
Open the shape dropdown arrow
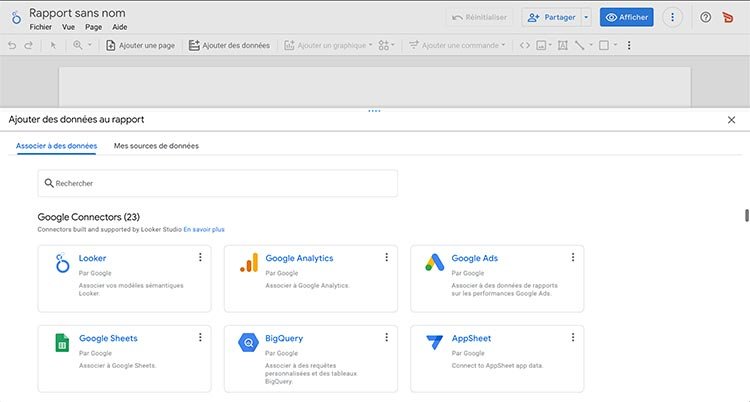coord(616,45)
